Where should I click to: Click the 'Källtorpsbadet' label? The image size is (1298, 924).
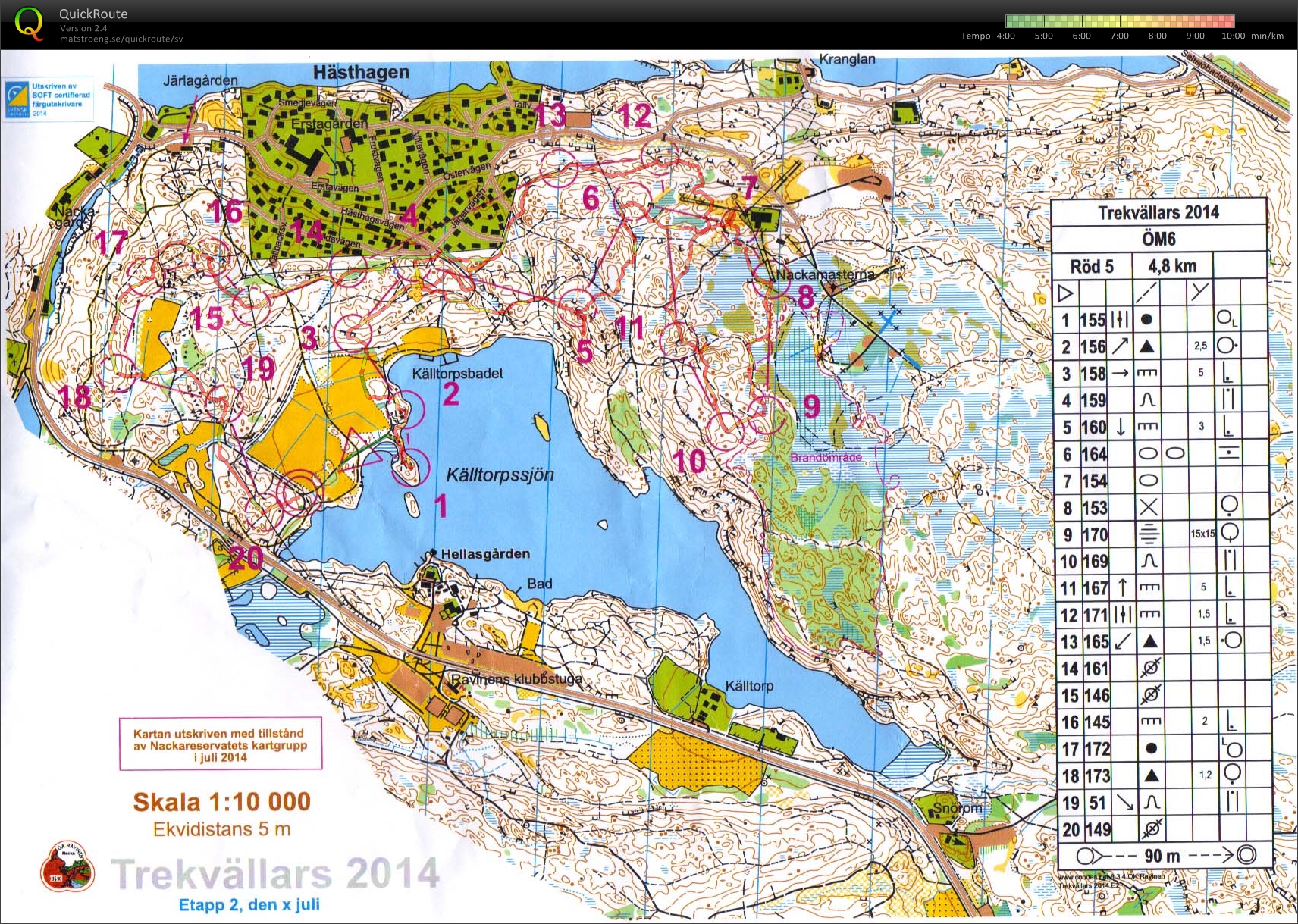click(457, 374)
